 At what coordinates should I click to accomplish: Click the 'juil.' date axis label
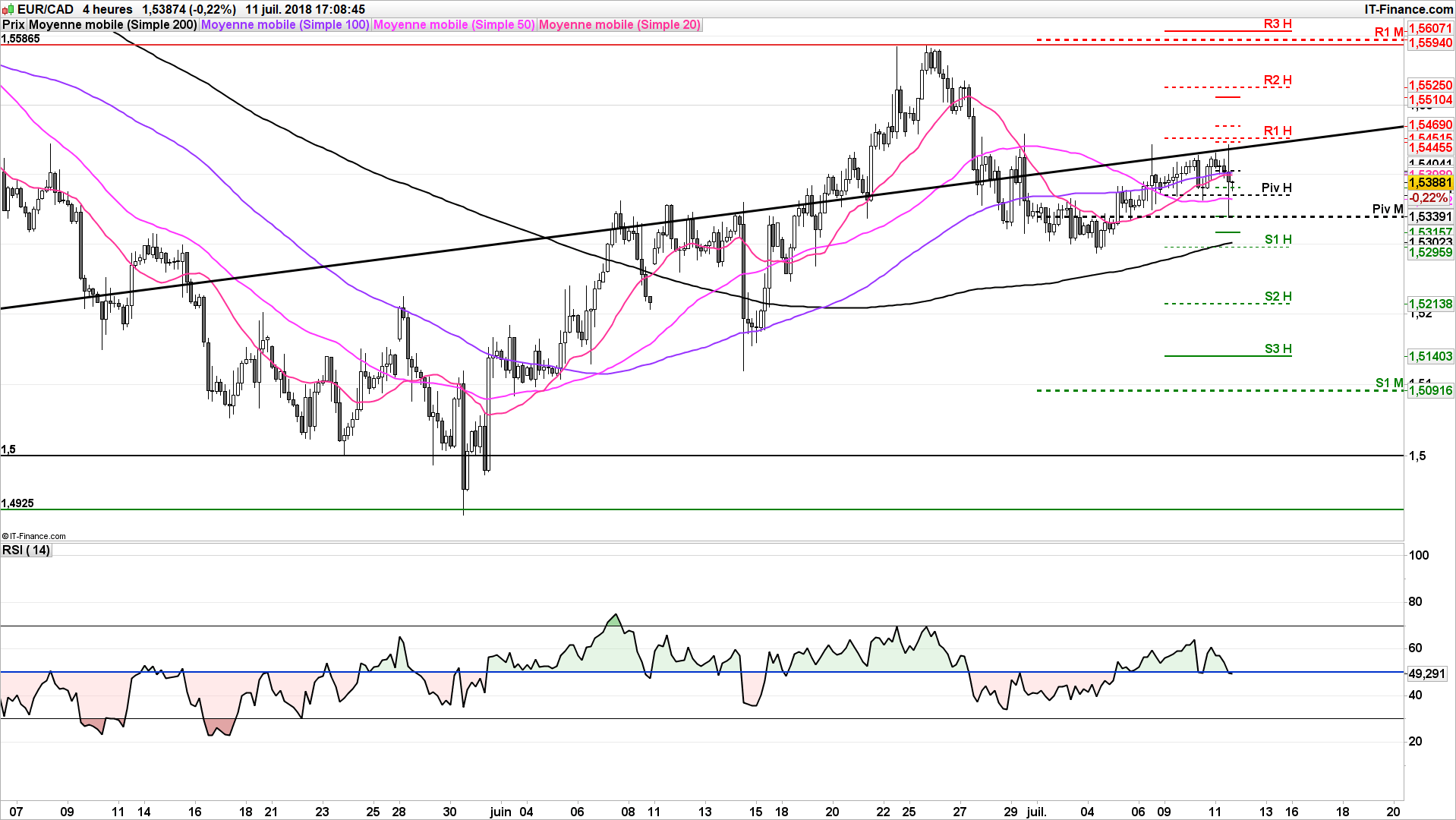pyautogui.click(x=1036, y=812)
